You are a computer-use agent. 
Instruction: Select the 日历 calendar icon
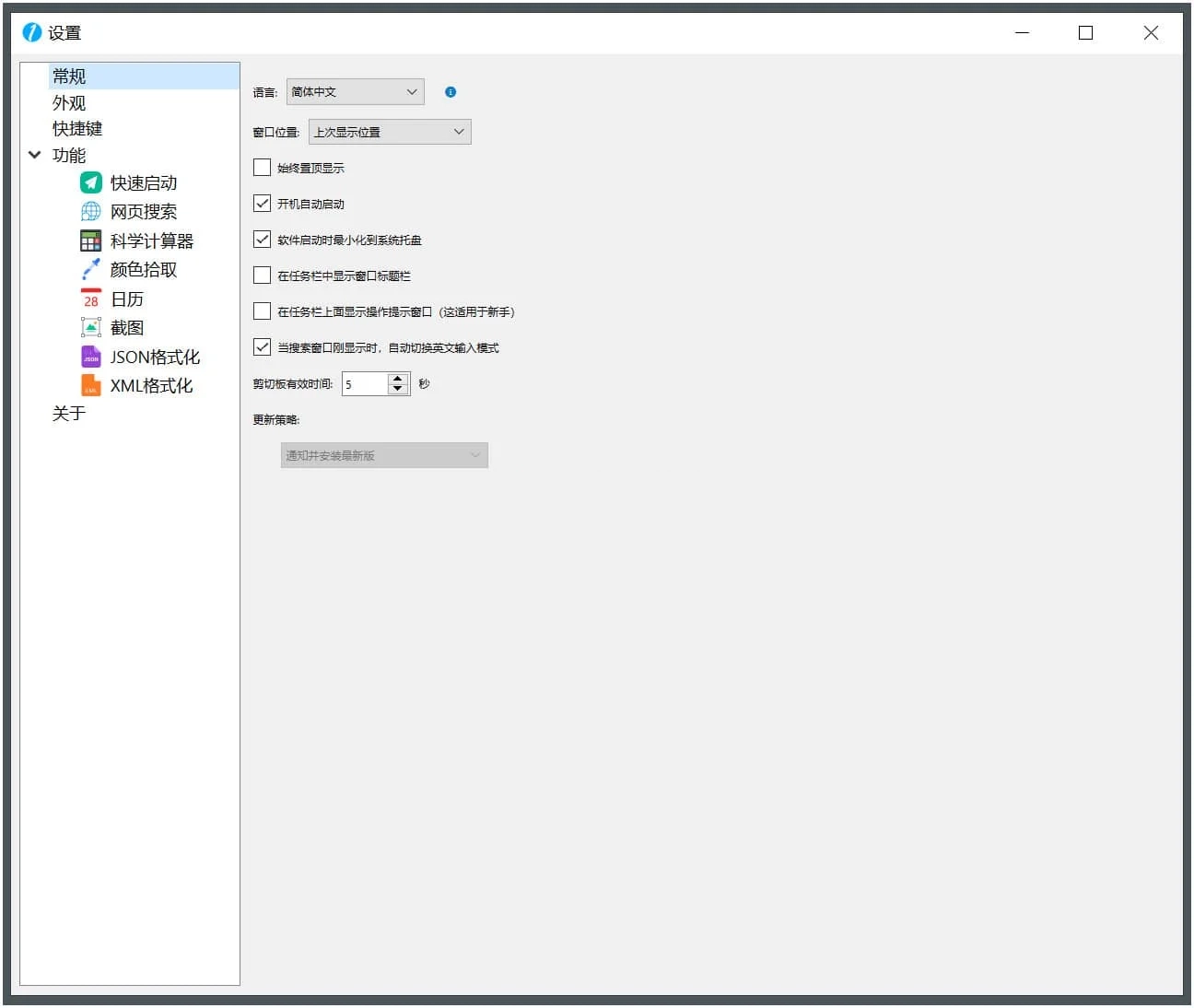[90, 299]
